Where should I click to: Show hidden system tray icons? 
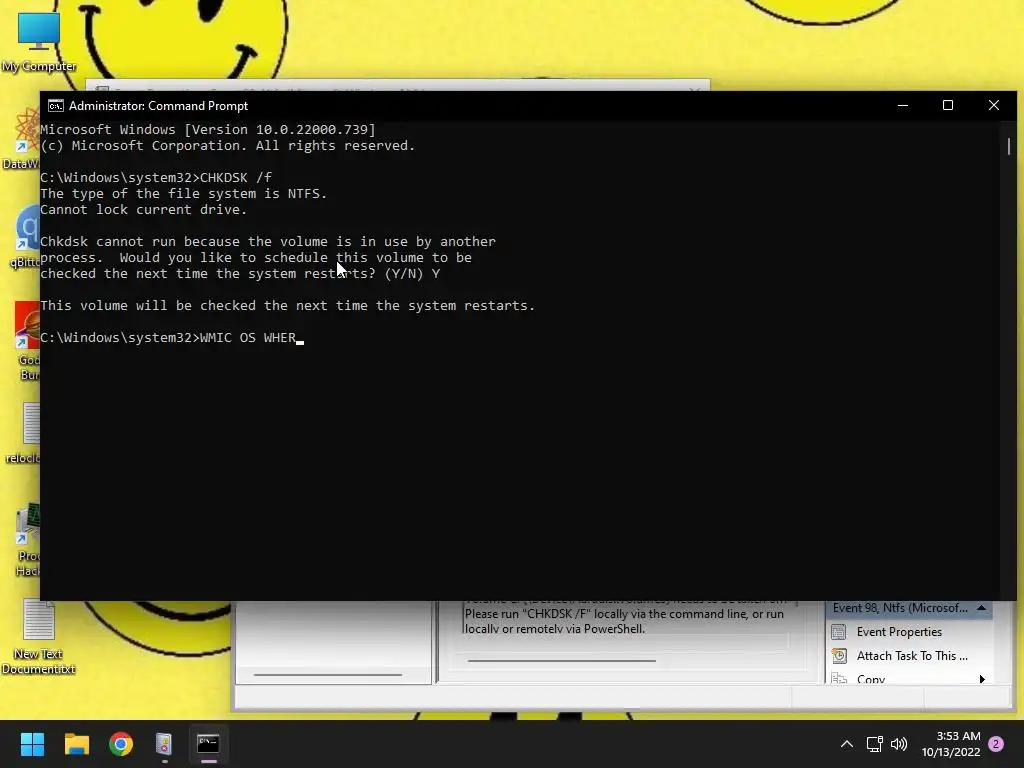pos(846,744)
